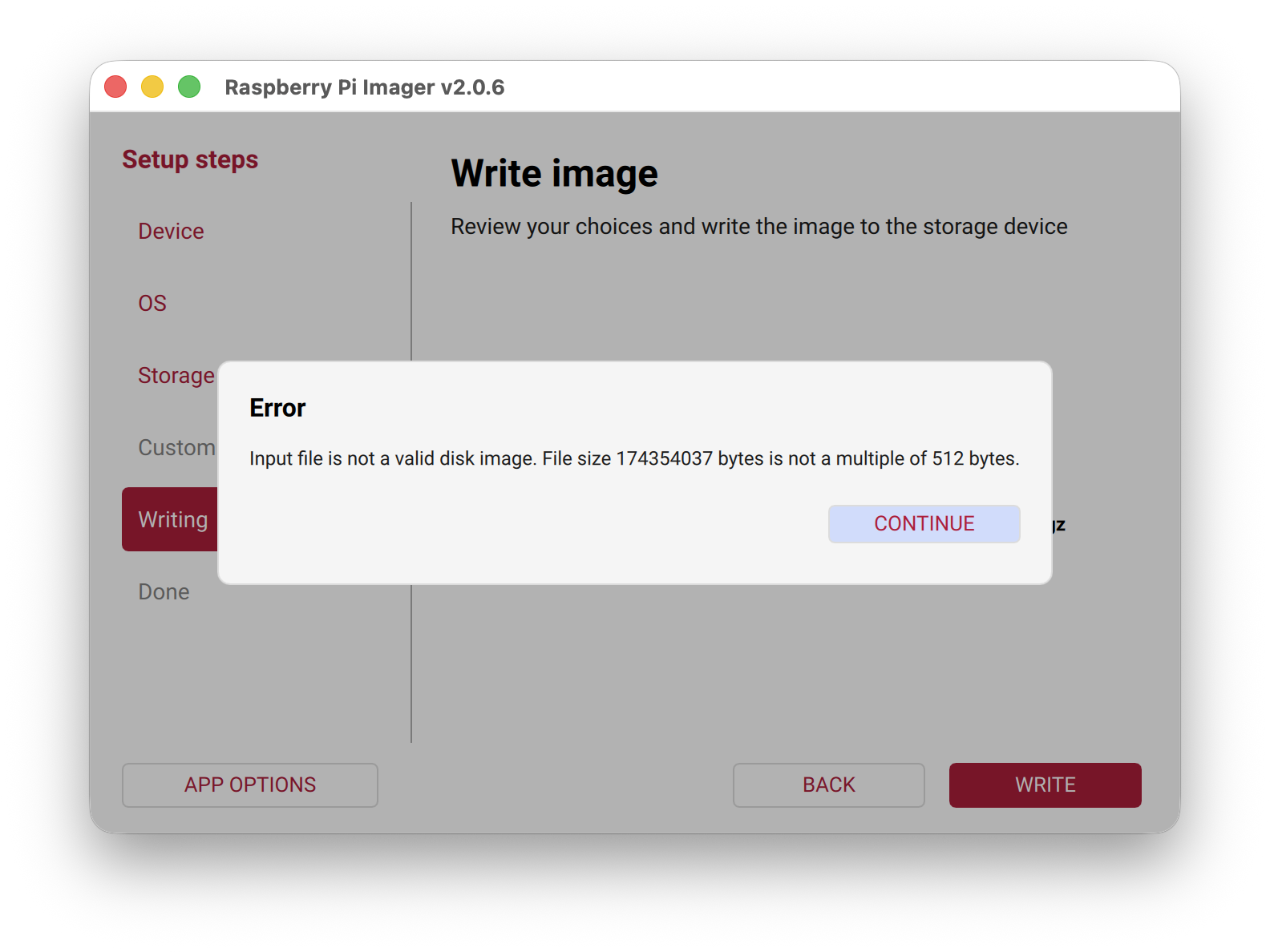This screenshot has width=1270, height=952.
Task: Open the Customisation step in sidebar
Action: 176,447
